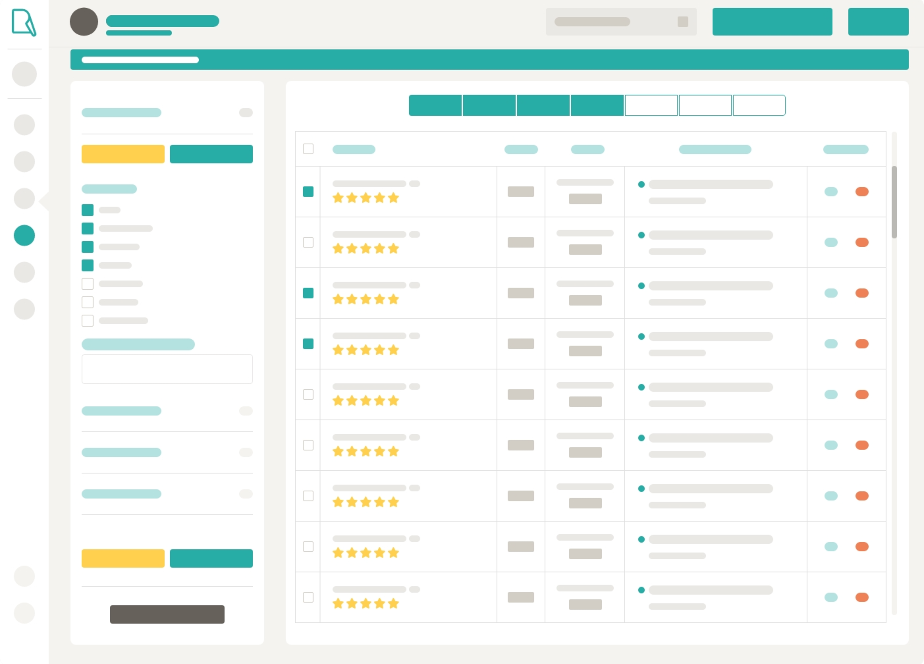
Task: Select the second gray icon in left navigation rail
Action: coord(25,125)
